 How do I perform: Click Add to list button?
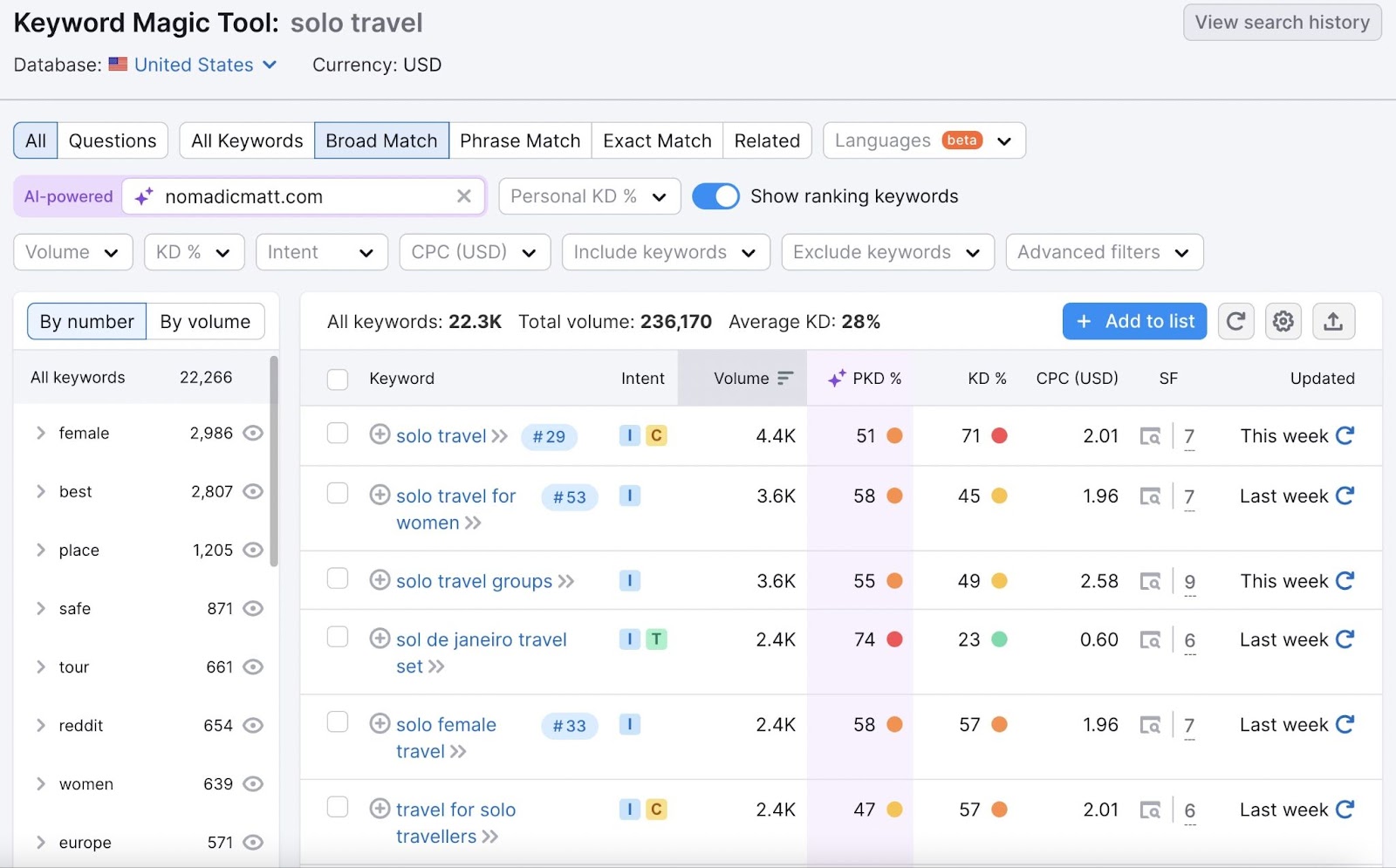coord(1134,321)
